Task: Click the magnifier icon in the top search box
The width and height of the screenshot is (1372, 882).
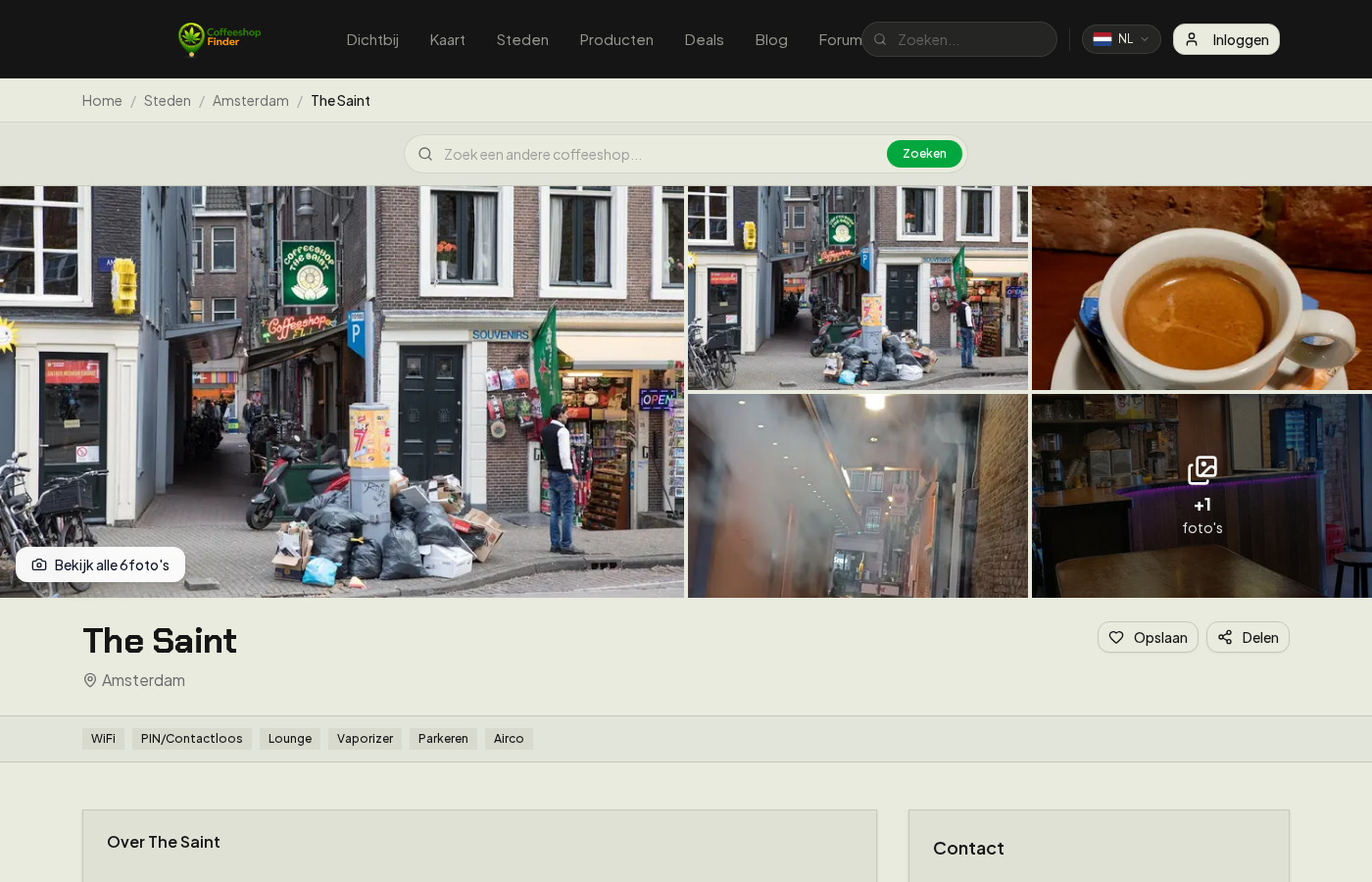Action: [880, 39]
